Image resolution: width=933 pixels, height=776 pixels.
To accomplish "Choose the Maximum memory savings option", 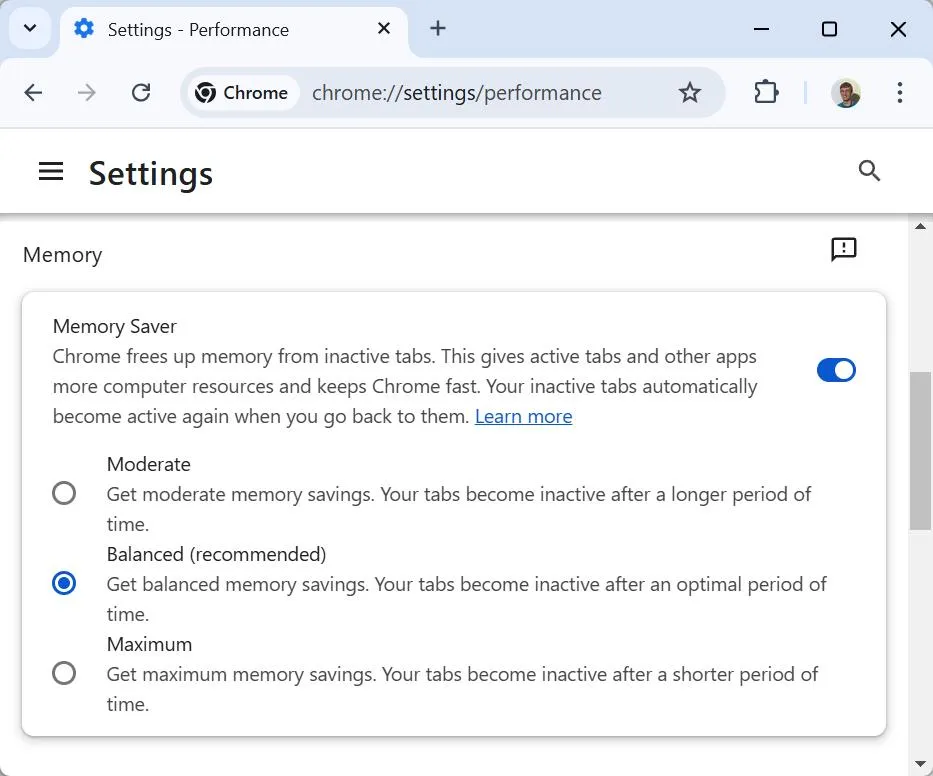I will [x=64, y=674].
